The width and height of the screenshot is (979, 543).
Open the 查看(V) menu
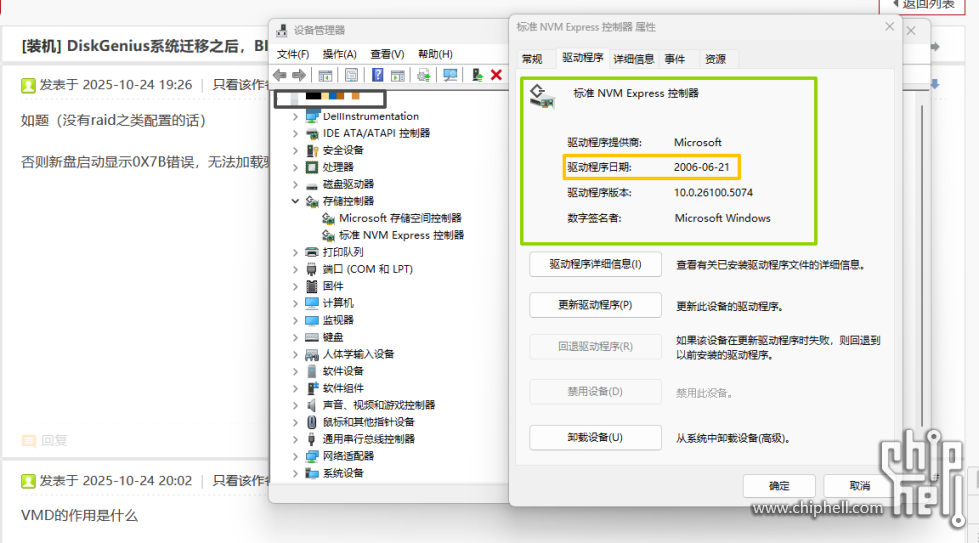pos(386,54)
